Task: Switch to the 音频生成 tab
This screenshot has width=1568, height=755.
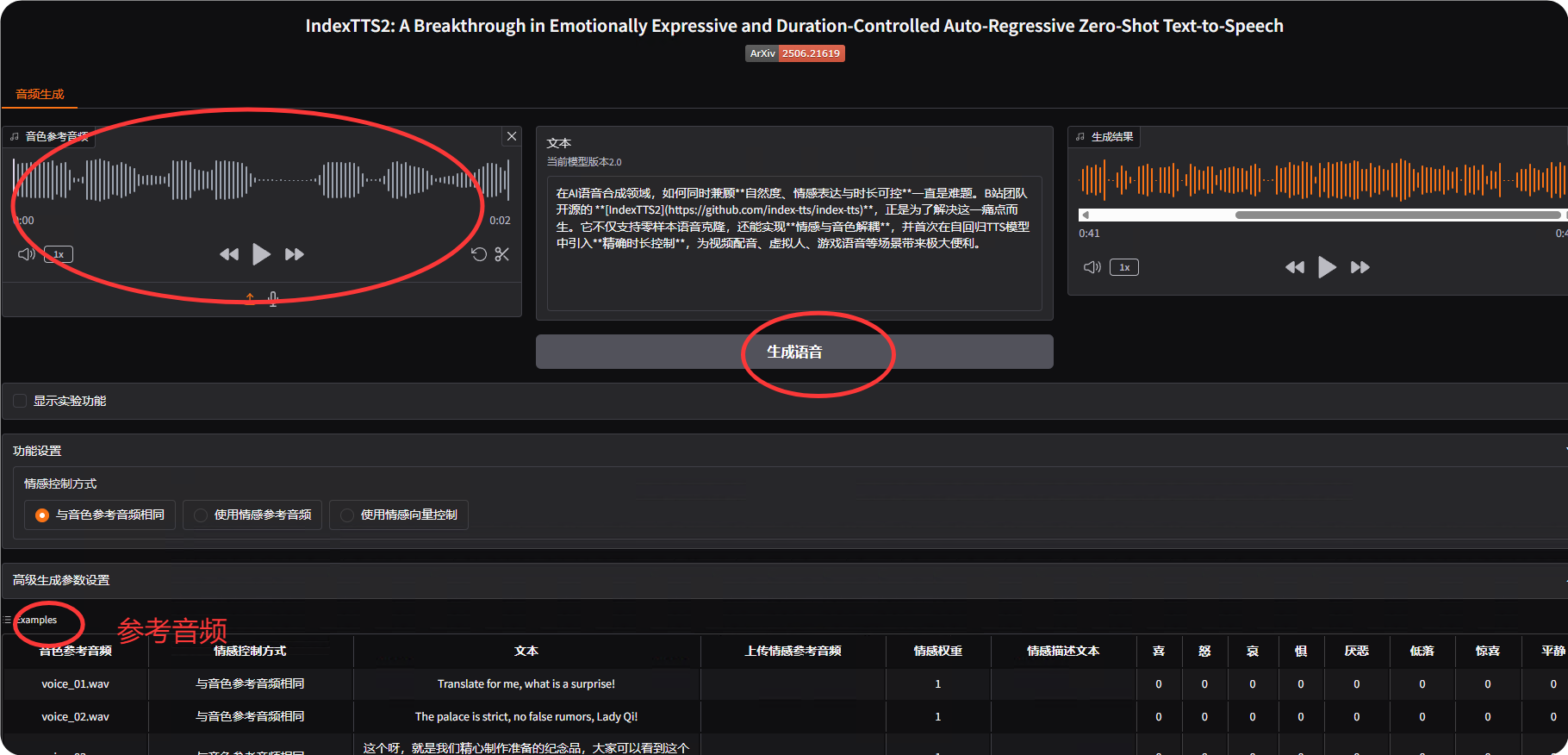Action: (x=40, y=94)
